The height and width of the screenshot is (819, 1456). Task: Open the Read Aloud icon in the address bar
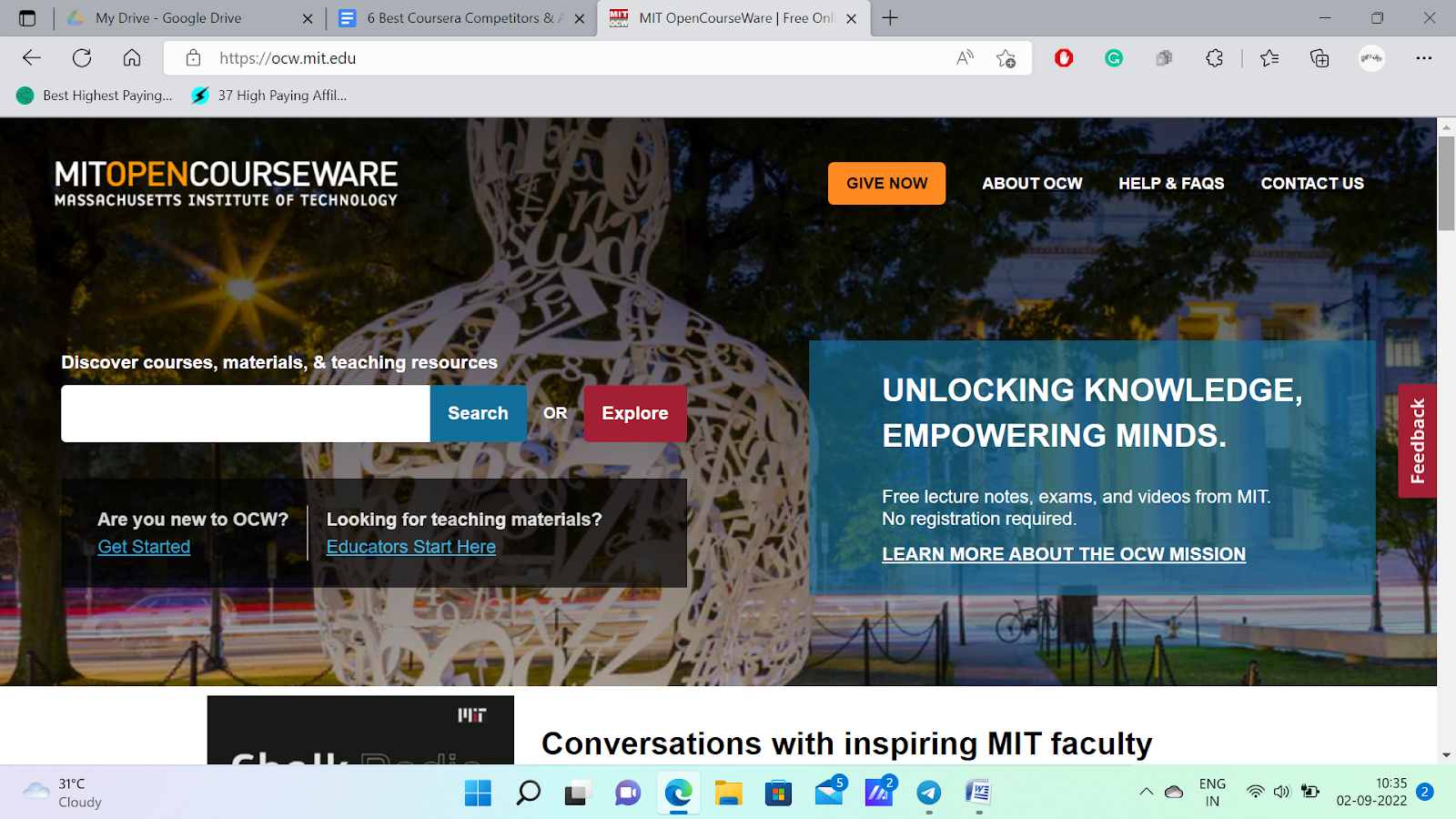pos(965,58)
